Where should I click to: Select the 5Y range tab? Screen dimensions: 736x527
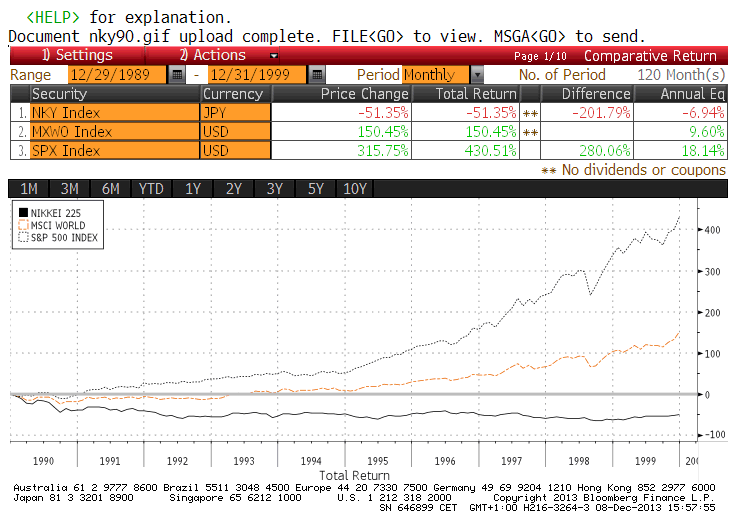click(315, 189)
